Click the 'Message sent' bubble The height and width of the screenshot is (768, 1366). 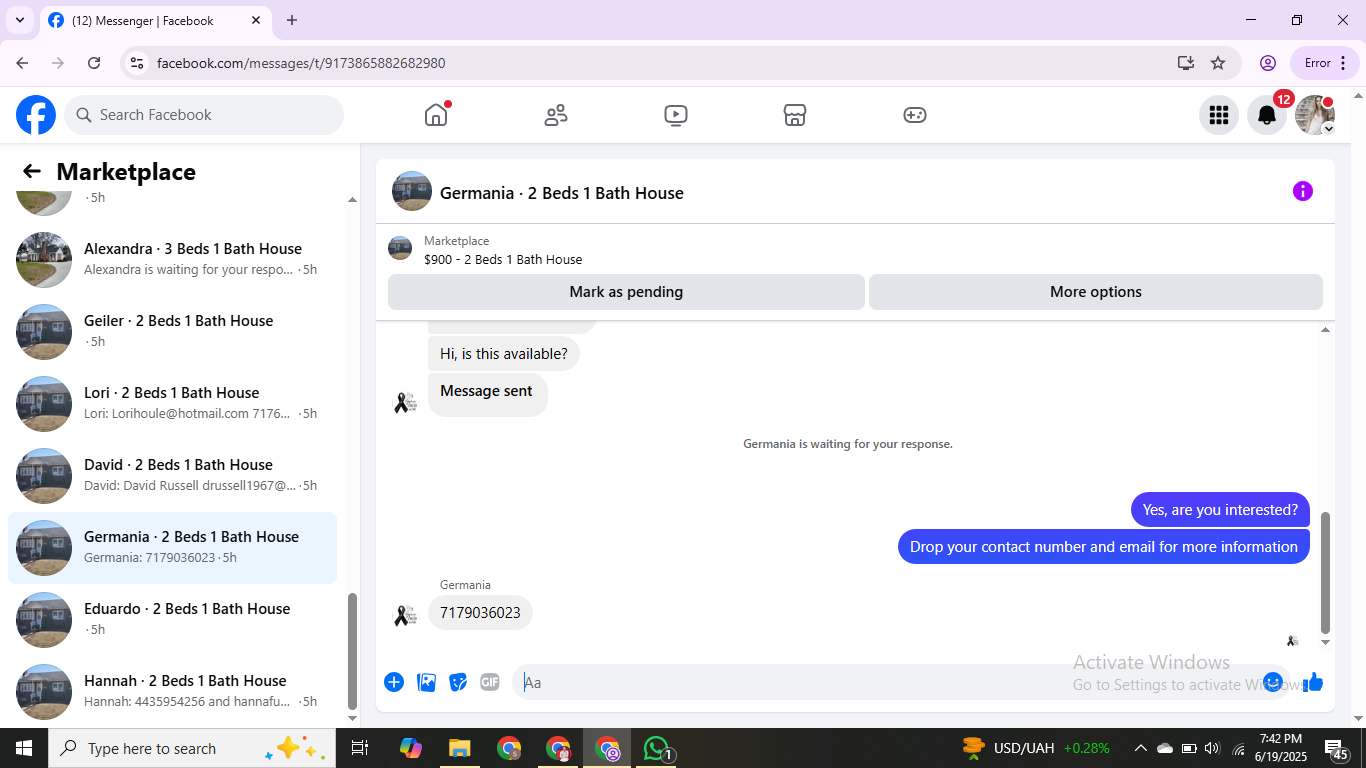487,394
